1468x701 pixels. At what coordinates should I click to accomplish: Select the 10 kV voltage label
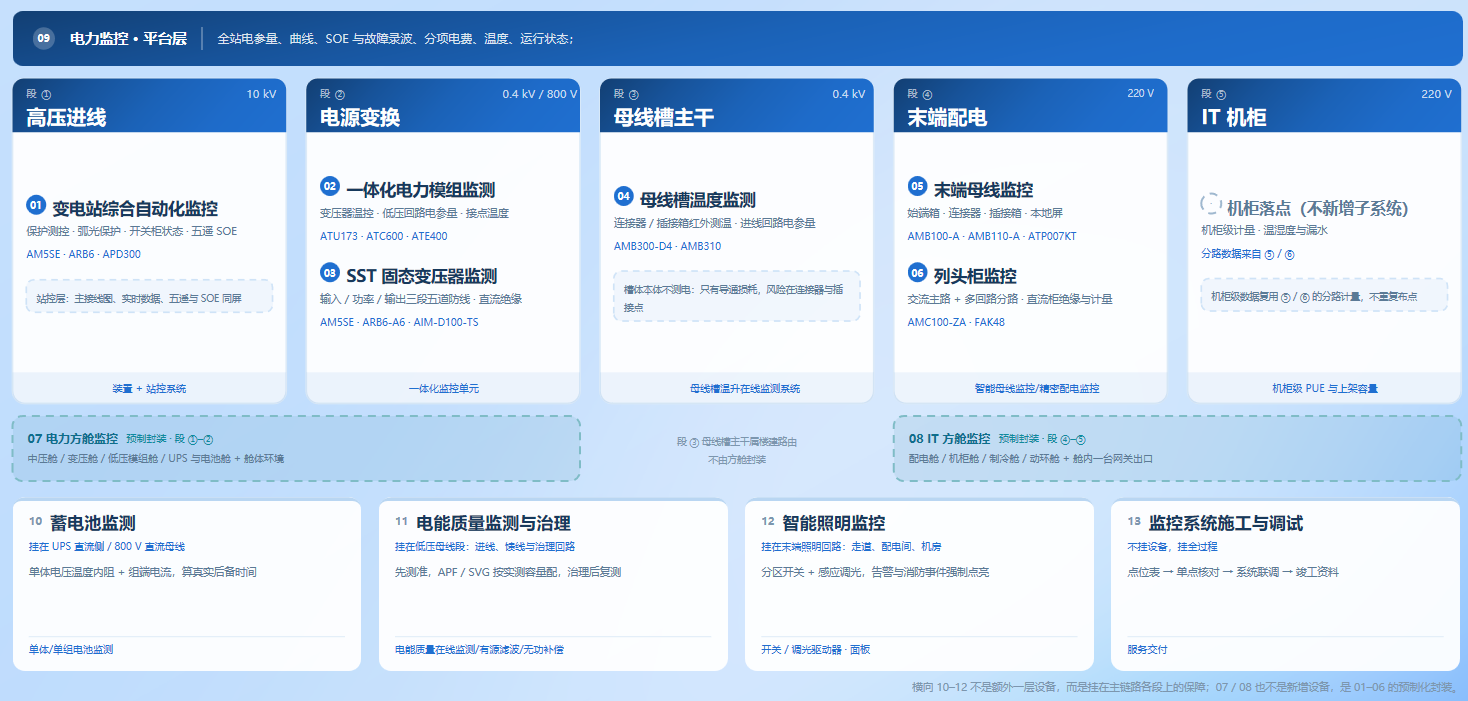[x=261, y=94]
